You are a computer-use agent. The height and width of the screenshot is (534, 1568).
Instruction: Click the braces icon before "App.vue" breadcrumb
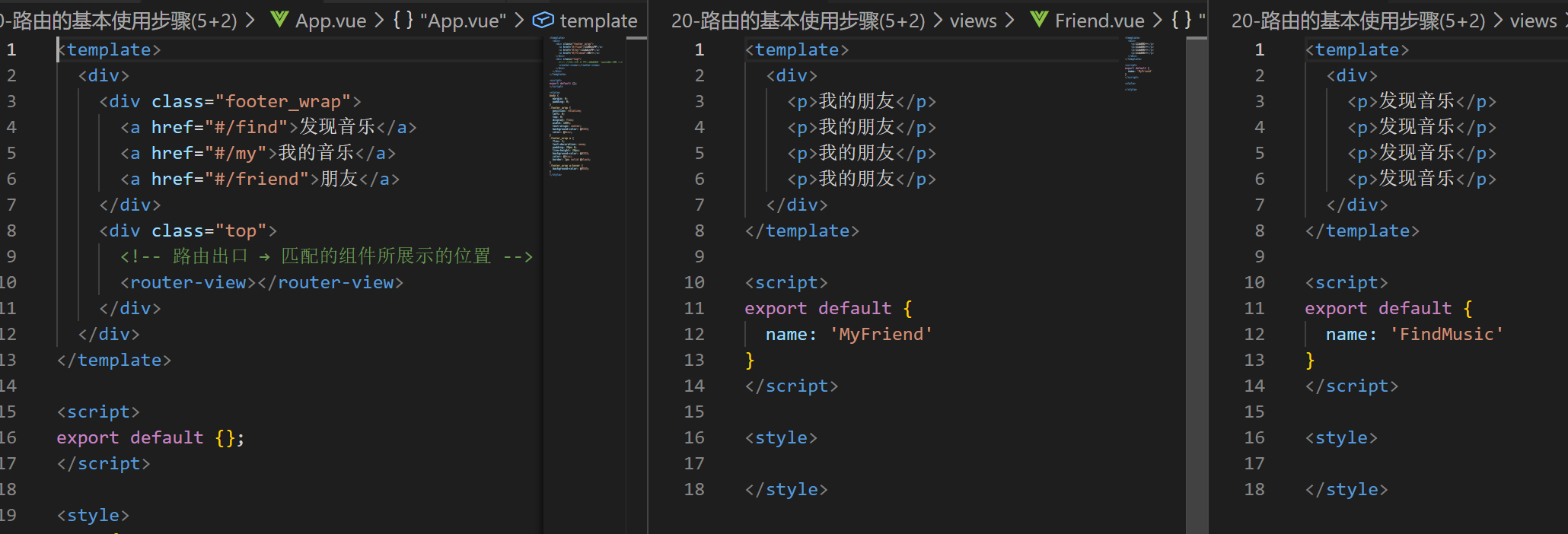(403, 20)
